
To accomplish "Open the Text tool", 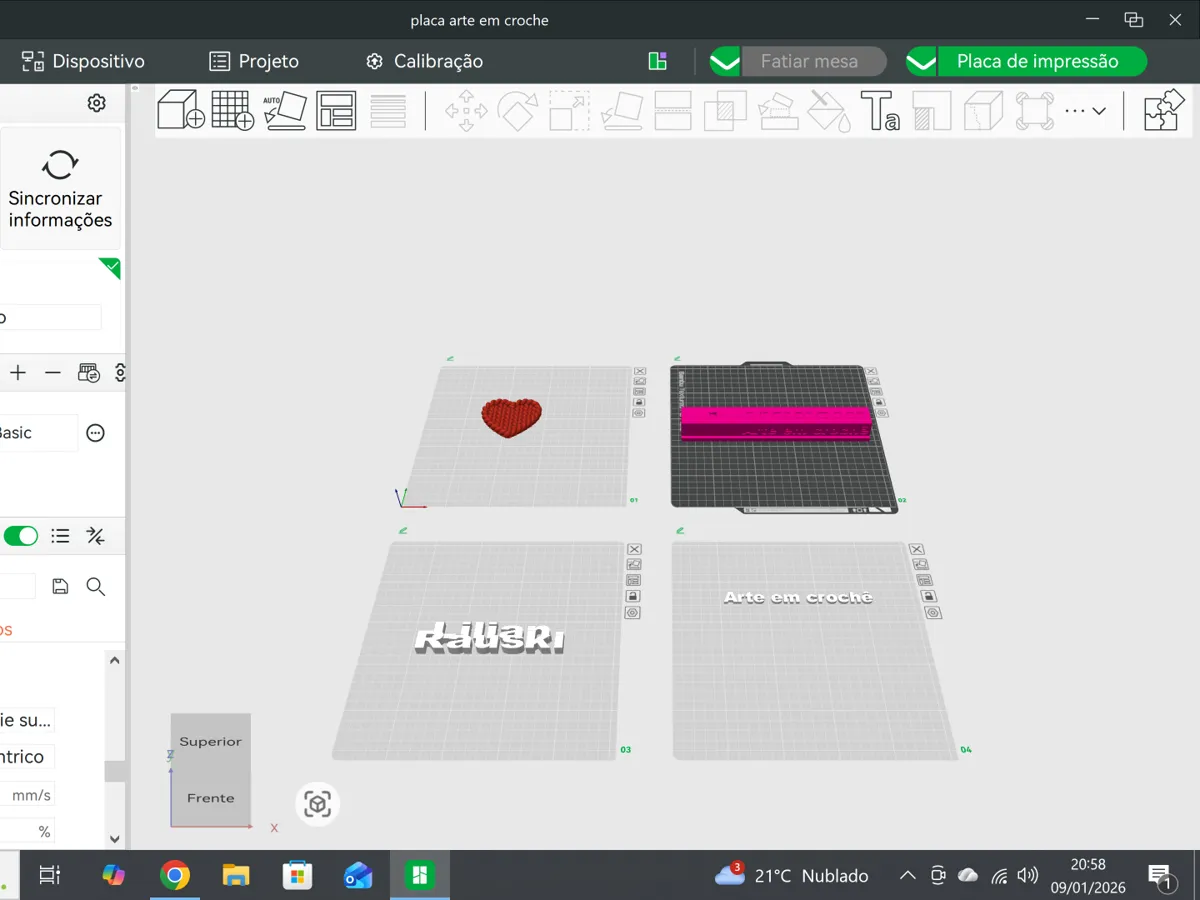I will [x=881, y=110].
